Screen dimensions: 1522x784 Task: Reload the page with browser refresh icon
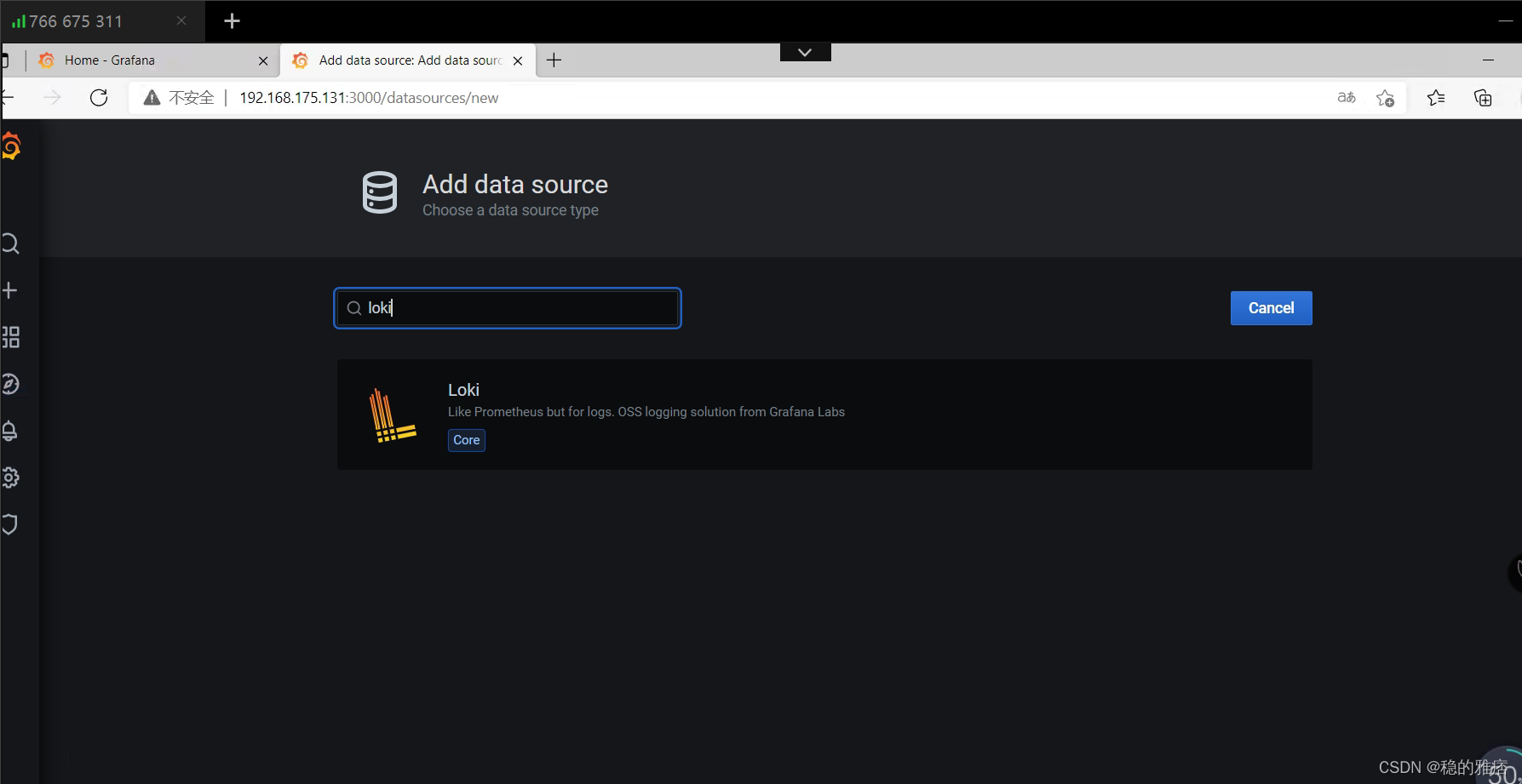pos(99,98)
